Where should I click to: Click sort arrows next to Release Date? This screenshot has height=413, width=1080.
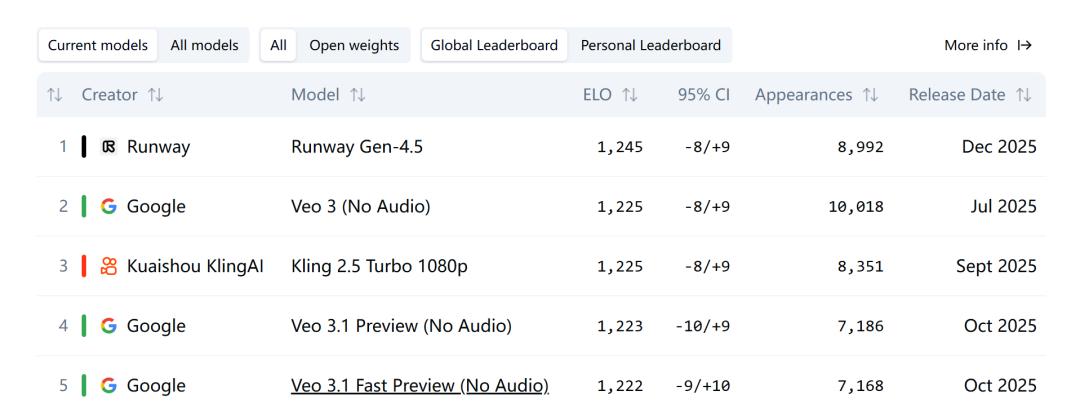click(x=1023, y=95)
